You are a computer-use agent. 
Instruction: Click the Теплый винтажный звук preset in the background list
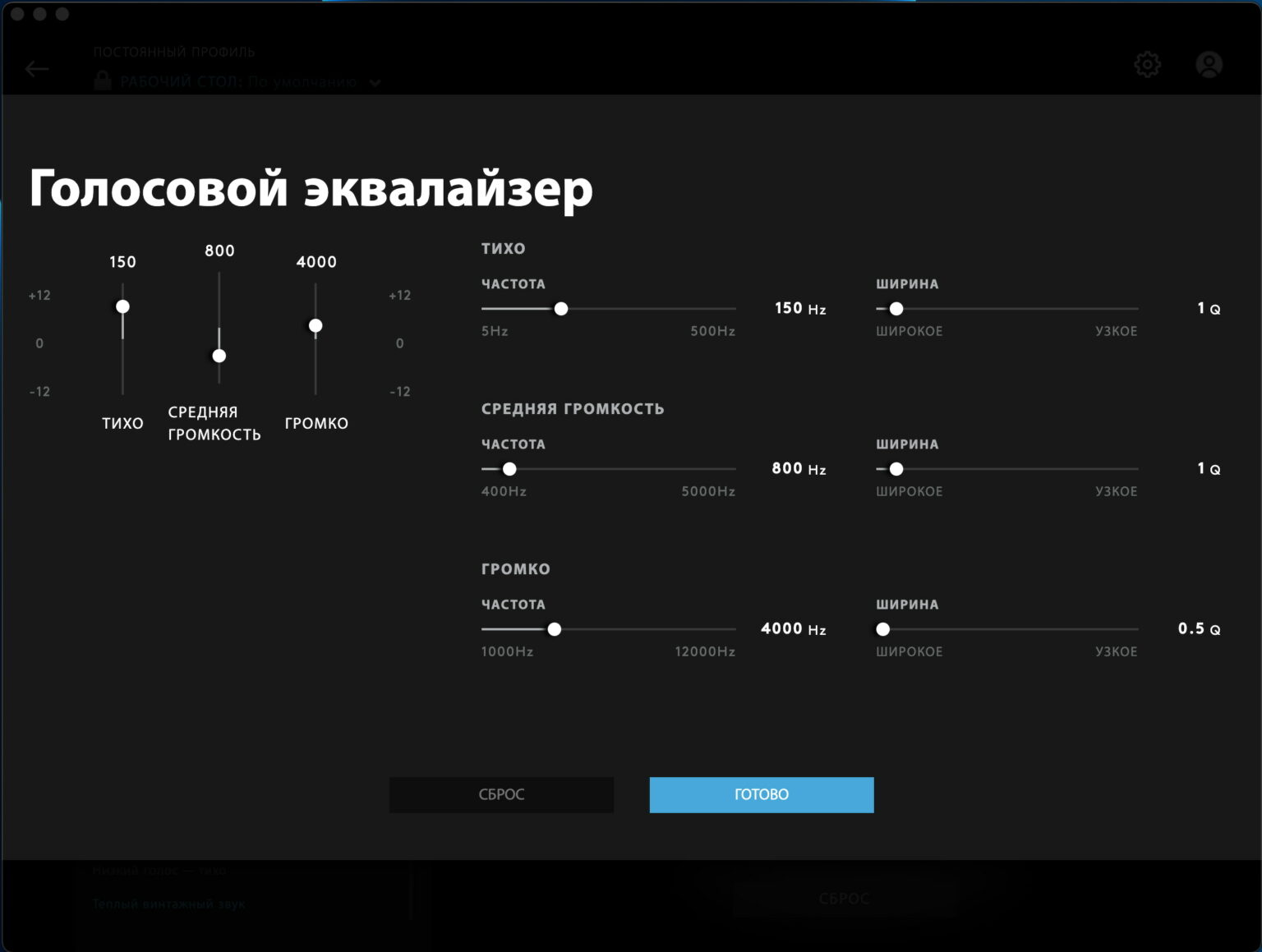coord(168,904)
